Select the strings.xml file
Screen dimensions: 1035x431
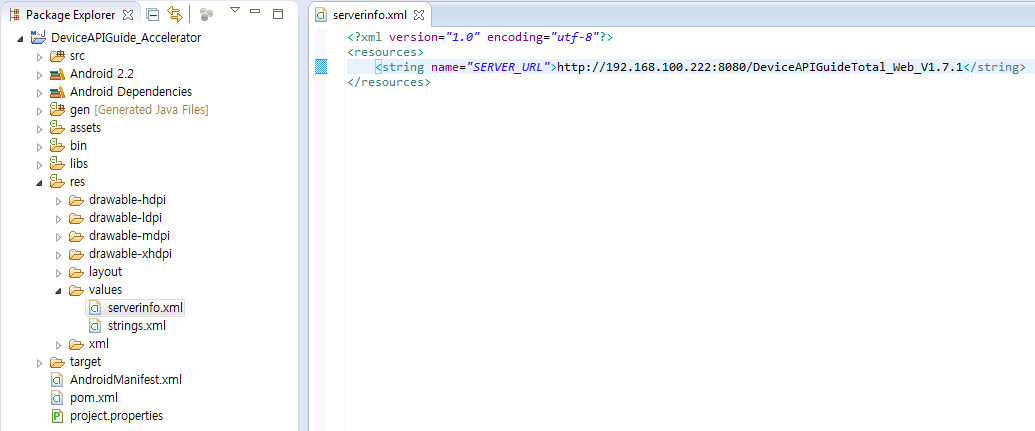136,326
